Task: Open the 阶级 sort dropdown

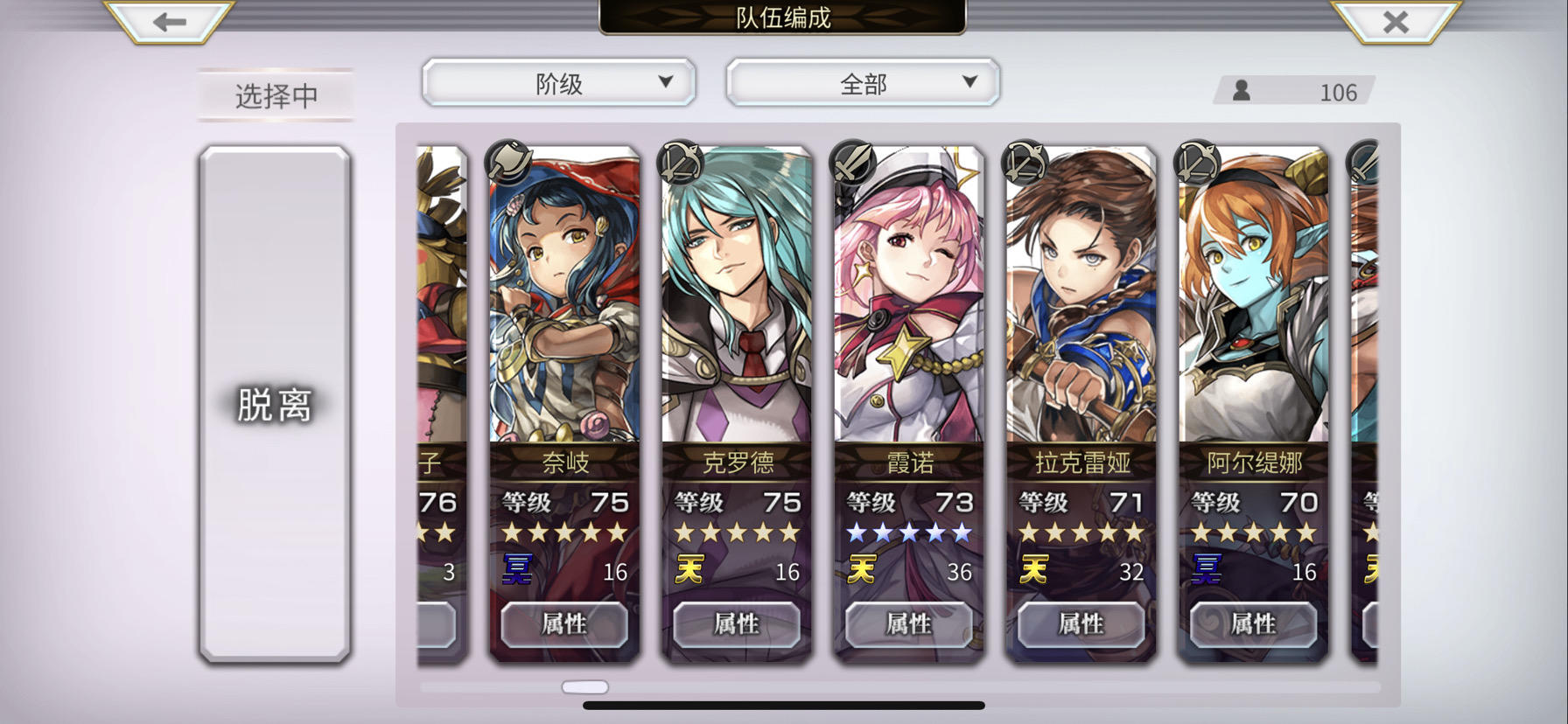Action: 559,83
